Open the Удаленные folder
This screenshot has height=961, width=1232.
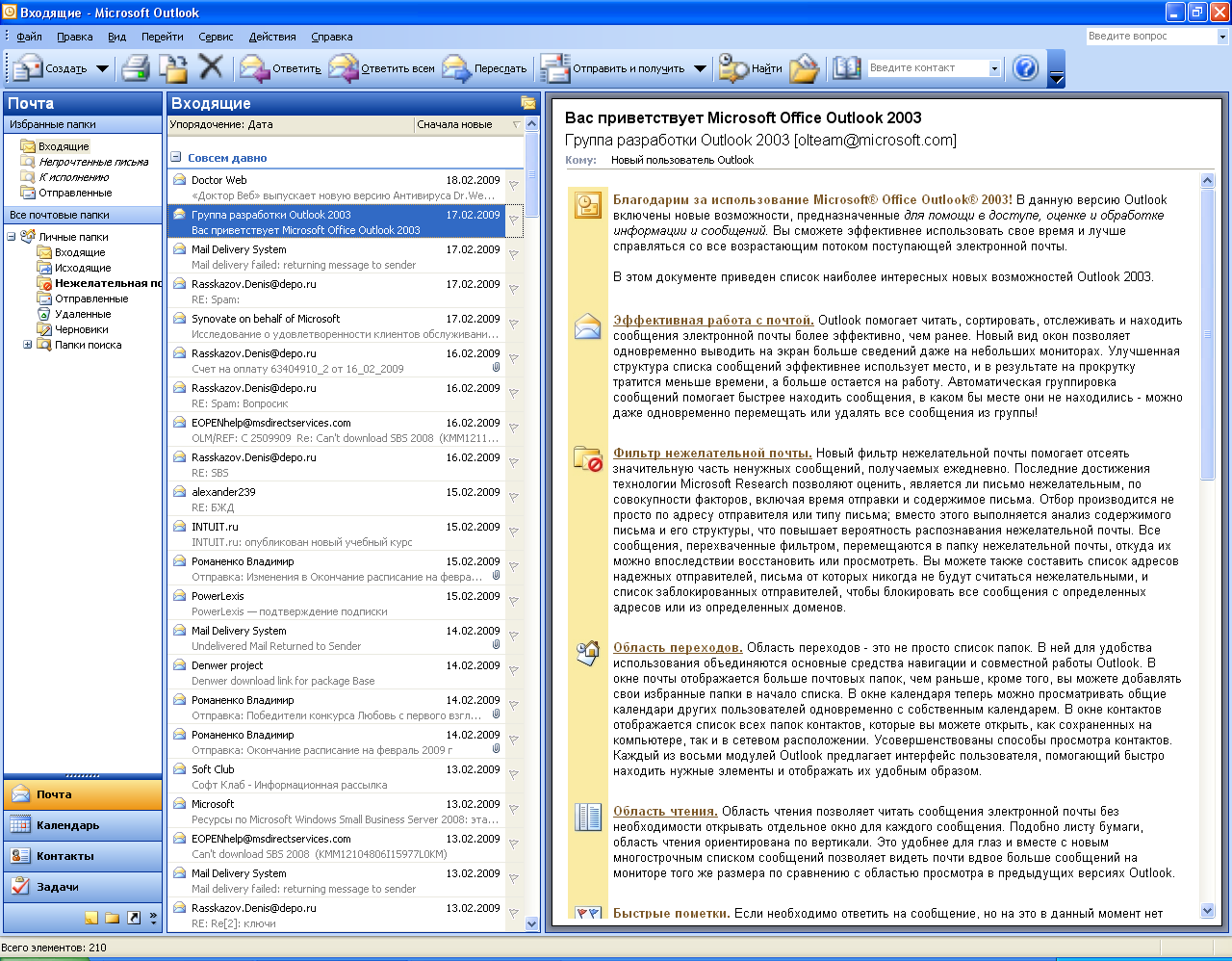point(82,314)
